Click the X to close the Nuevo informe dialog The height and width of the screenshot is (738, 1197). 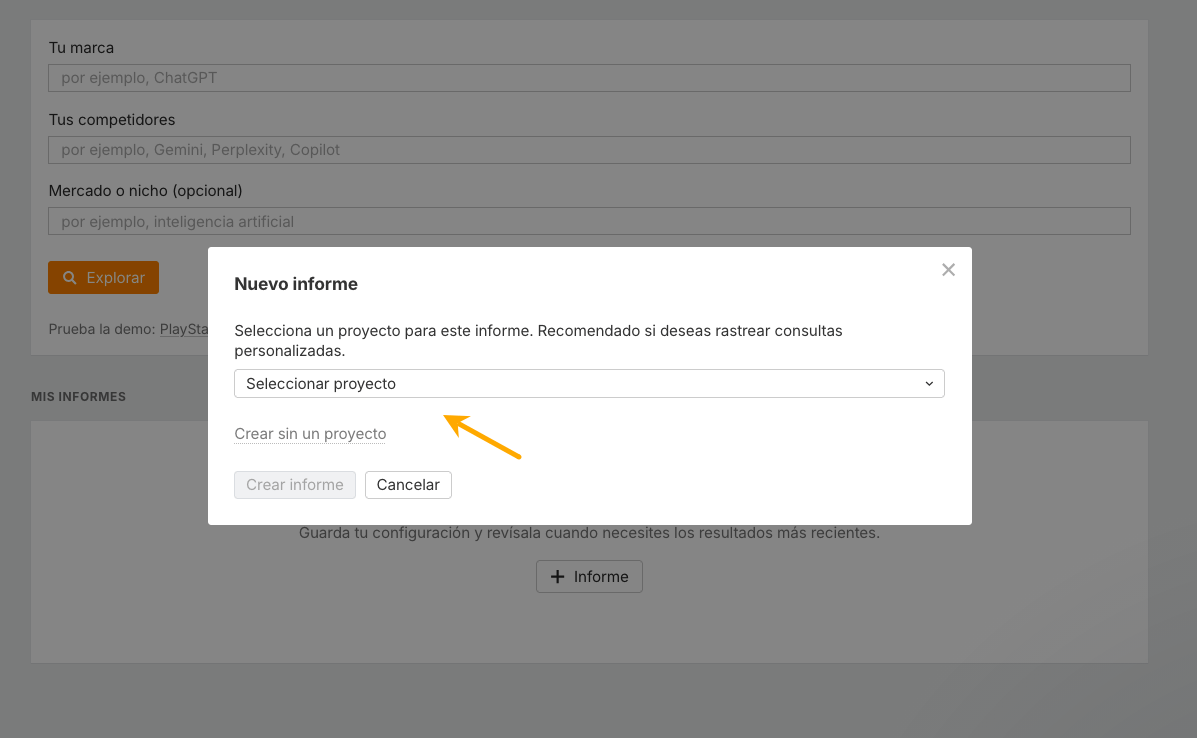(948, 269)
